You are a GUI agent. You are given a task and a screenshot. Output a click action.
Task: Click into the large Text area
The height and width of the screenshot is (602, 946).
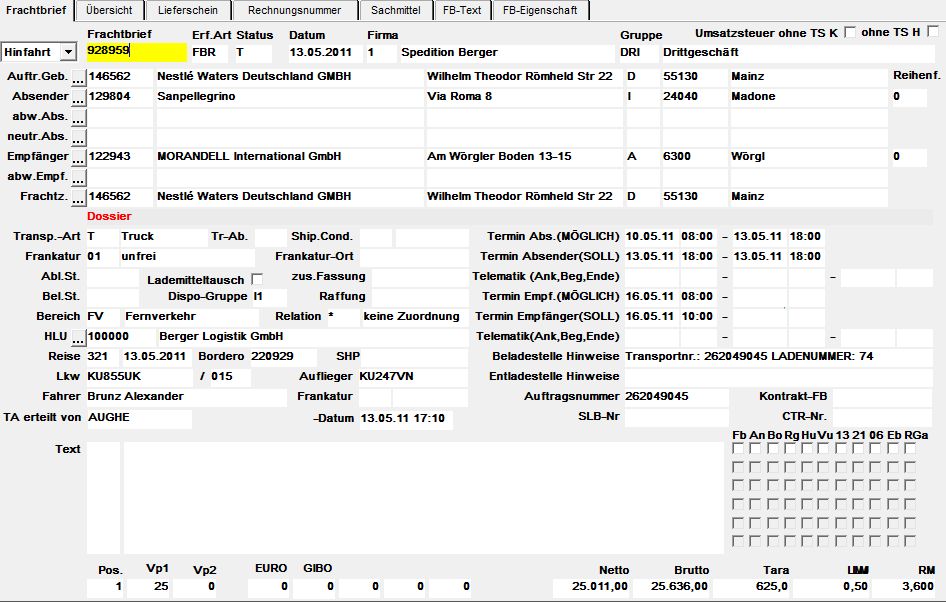click(423, 498)
